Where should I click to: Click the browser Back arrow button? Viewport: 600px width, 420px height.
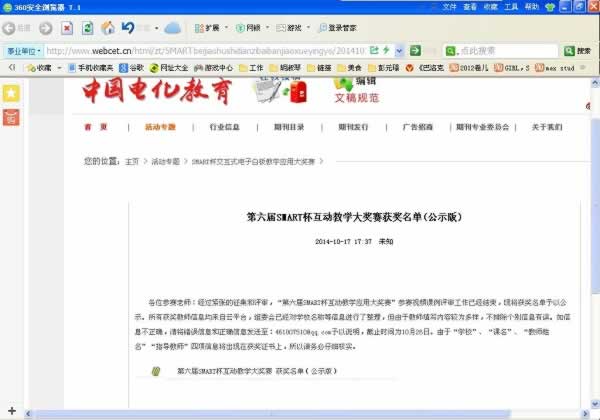(9, 28)
